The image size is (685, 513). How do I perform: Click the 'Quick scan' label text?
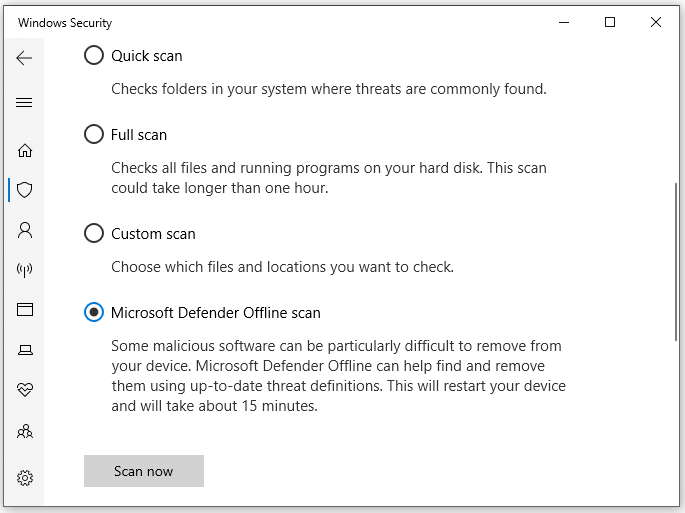147,56
